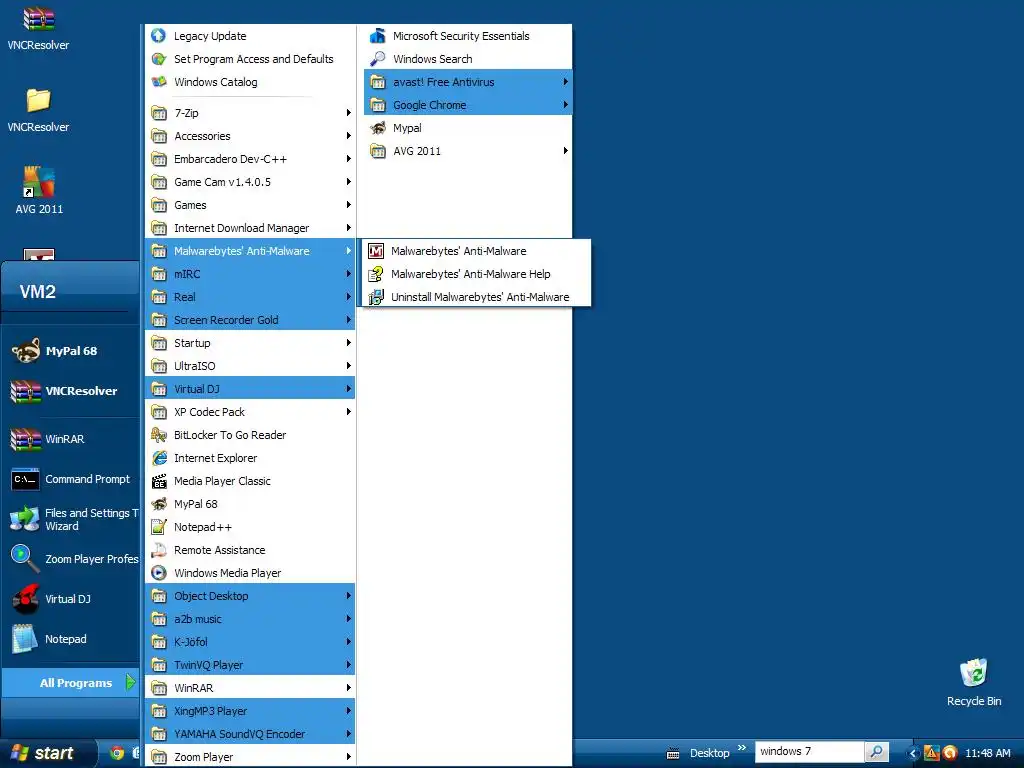Viewport: 1024px width, 768px height.
Task: Open WinRAR program group
Action: [x=249, y=688]
